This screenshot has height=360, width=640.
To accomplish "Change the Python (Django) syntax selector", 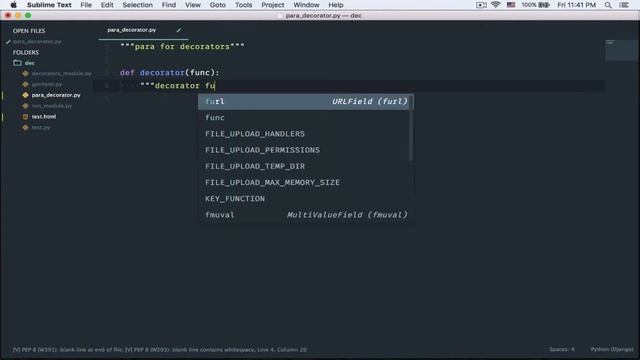I will [x=612, y=349].
